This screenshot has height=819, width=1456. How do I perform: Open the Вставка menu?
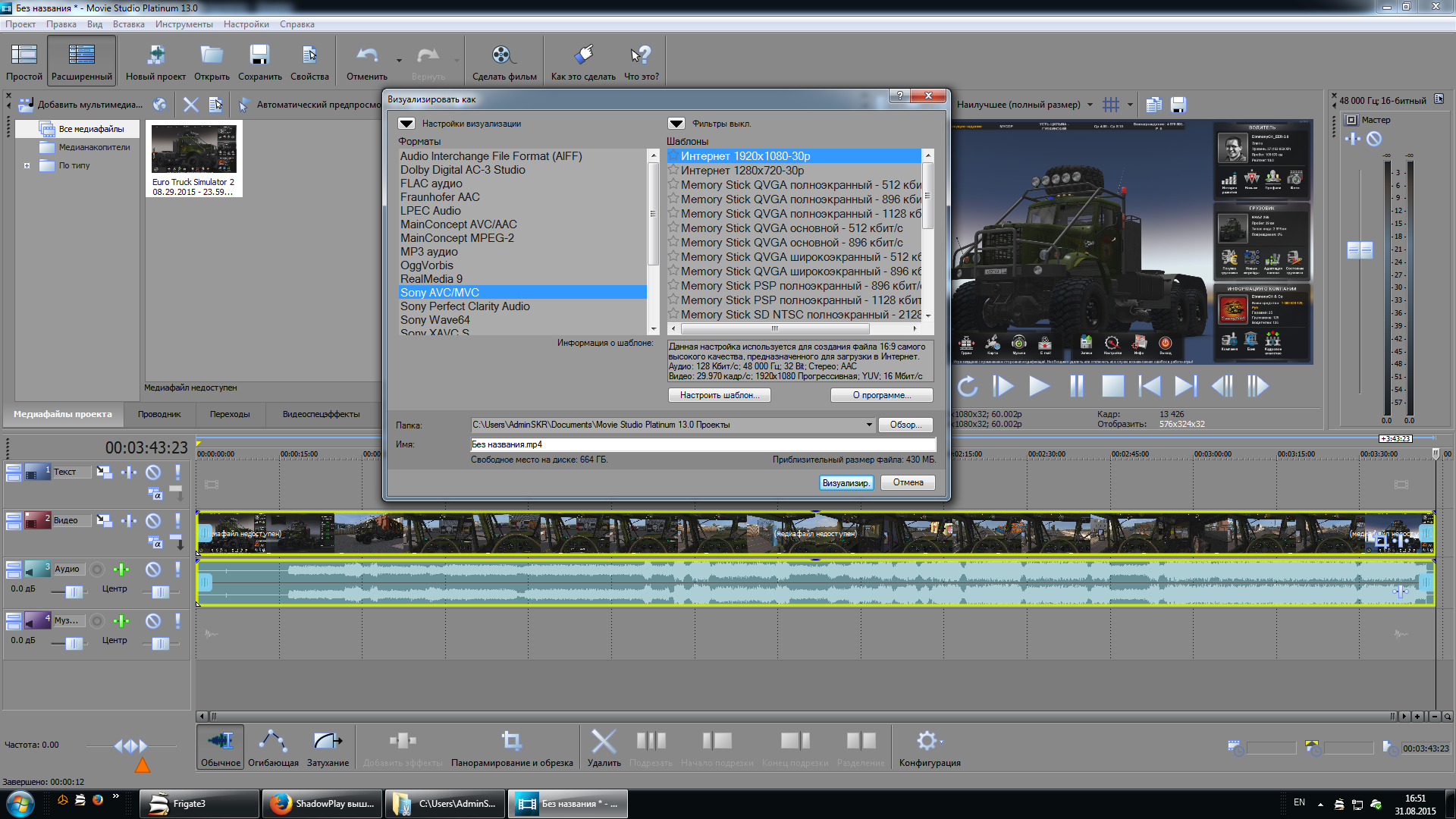(129, 24)
